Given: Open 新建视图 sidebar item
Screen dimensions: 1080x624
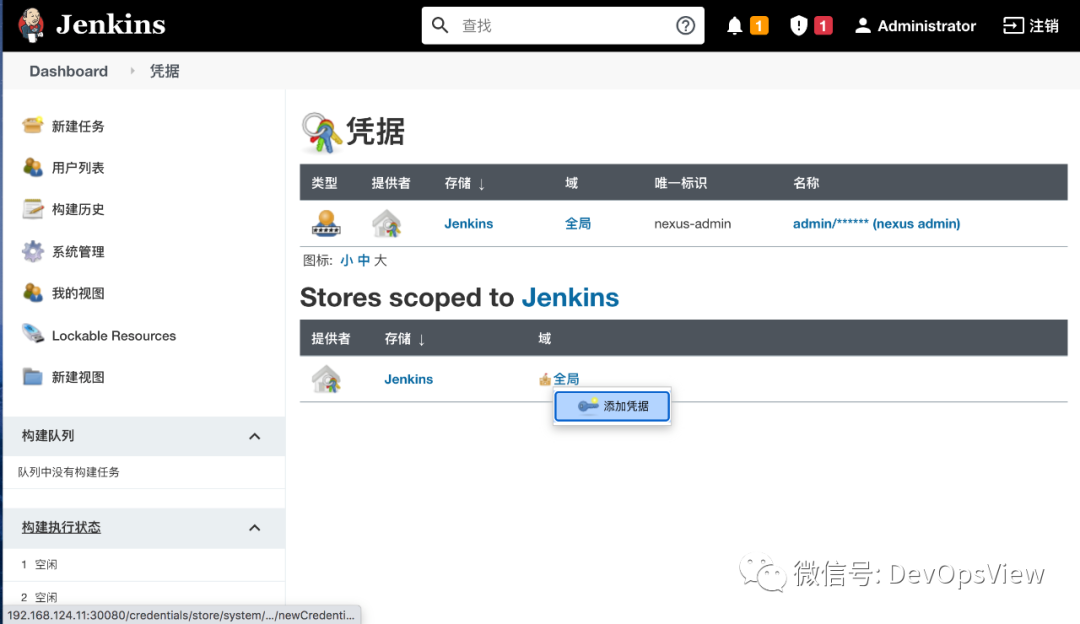Looking at the screenshot, I should [x=78, y=377].
